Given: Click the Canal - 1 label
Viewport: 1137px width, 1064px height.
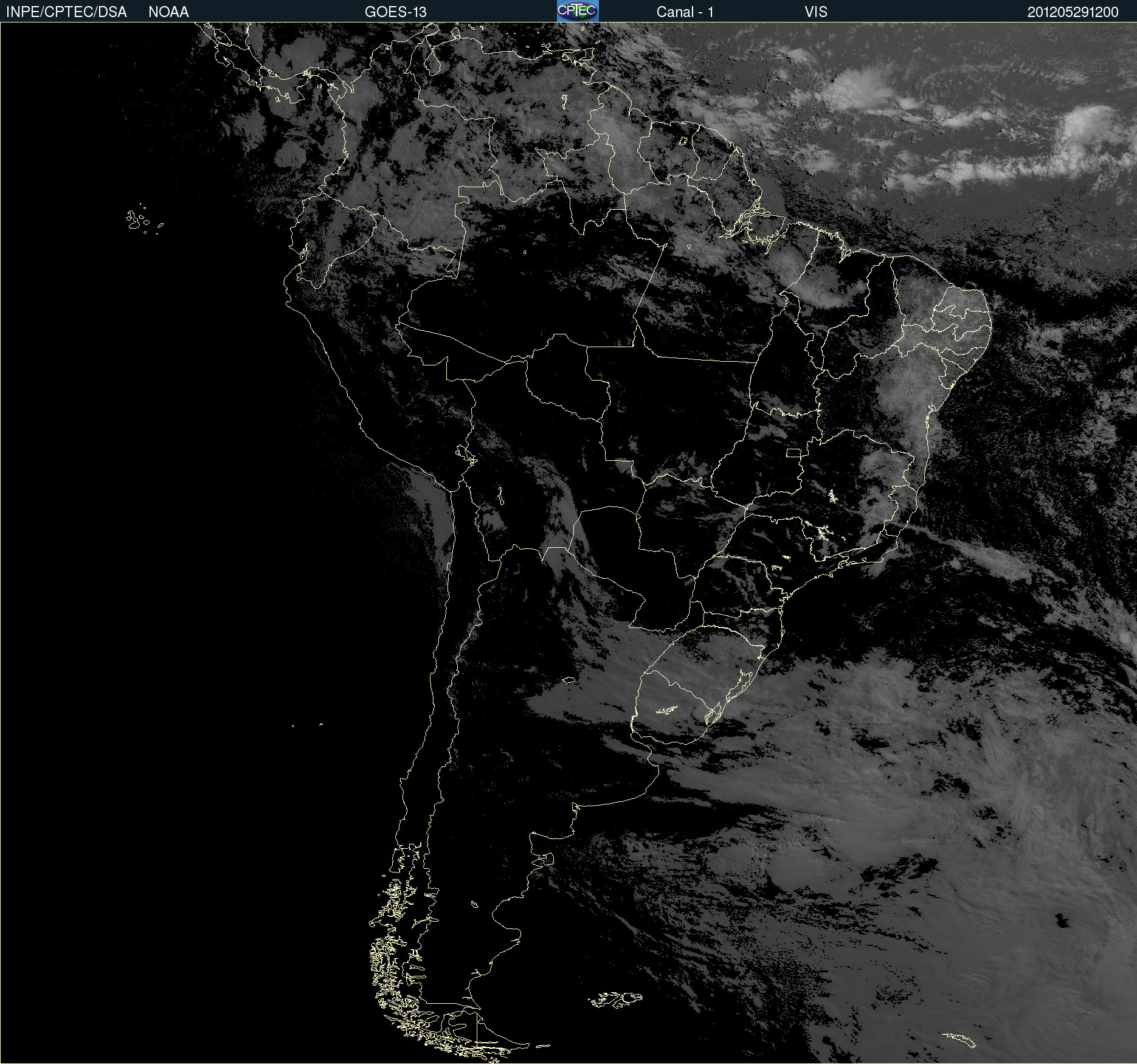Looking at the screenshot, I should (x=685, y=12).
